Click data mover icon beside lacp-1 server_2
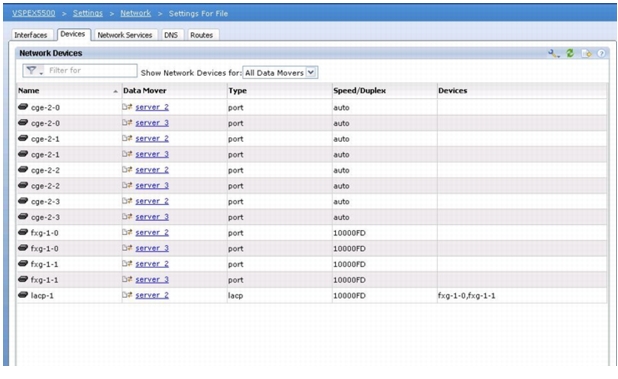 pyautogui.click(x=127, y=295)
